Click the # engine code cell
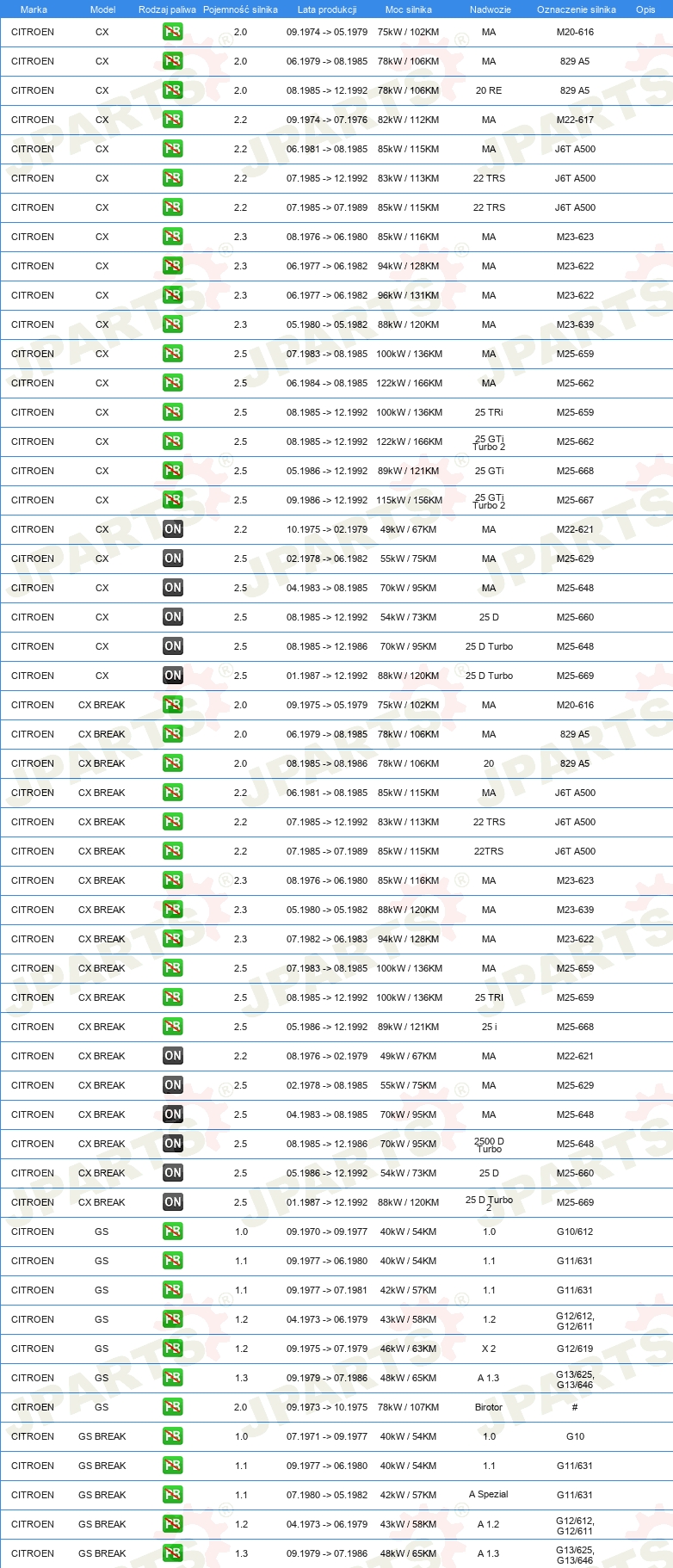 (575, 1407)
